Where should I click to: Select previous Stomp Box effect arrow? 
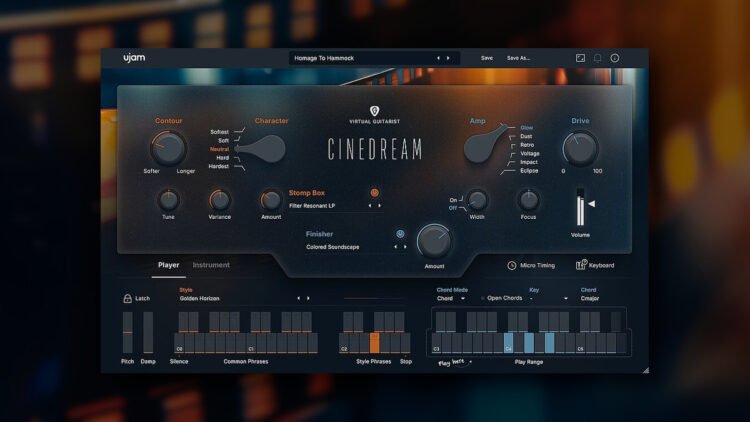(x=370, y=206)
